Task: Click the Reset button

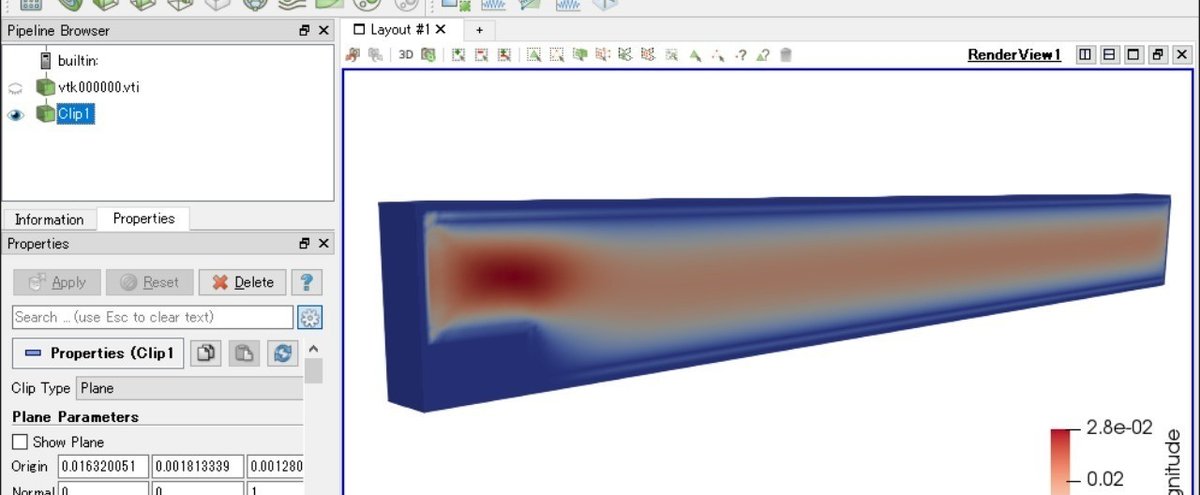Action: [x=149, y=282]
